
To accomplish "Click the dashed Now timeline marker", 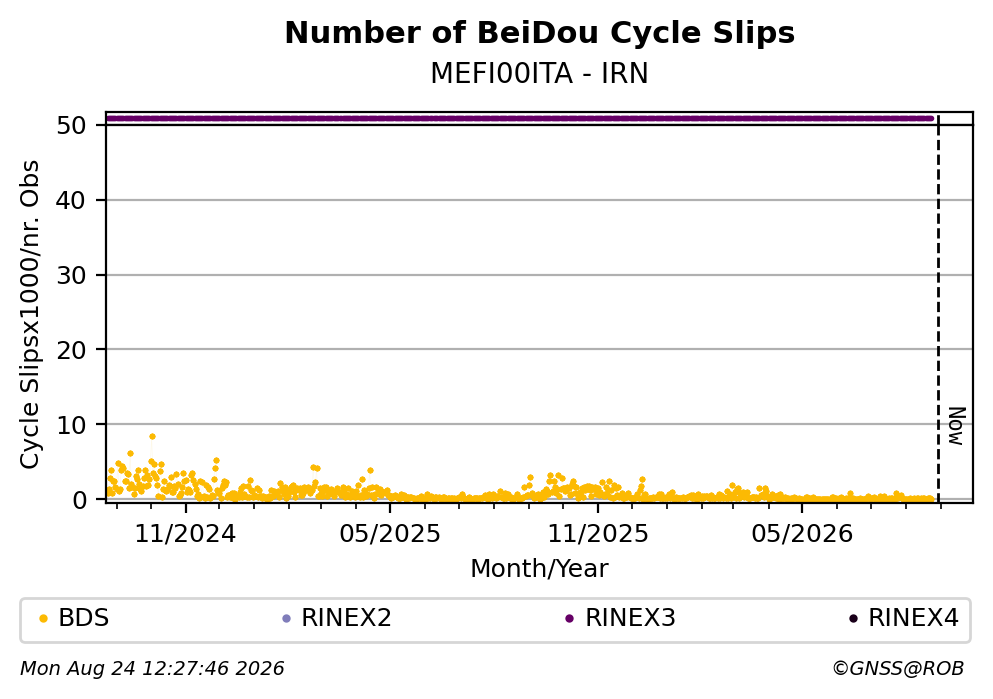I will (x=938, y=308).
